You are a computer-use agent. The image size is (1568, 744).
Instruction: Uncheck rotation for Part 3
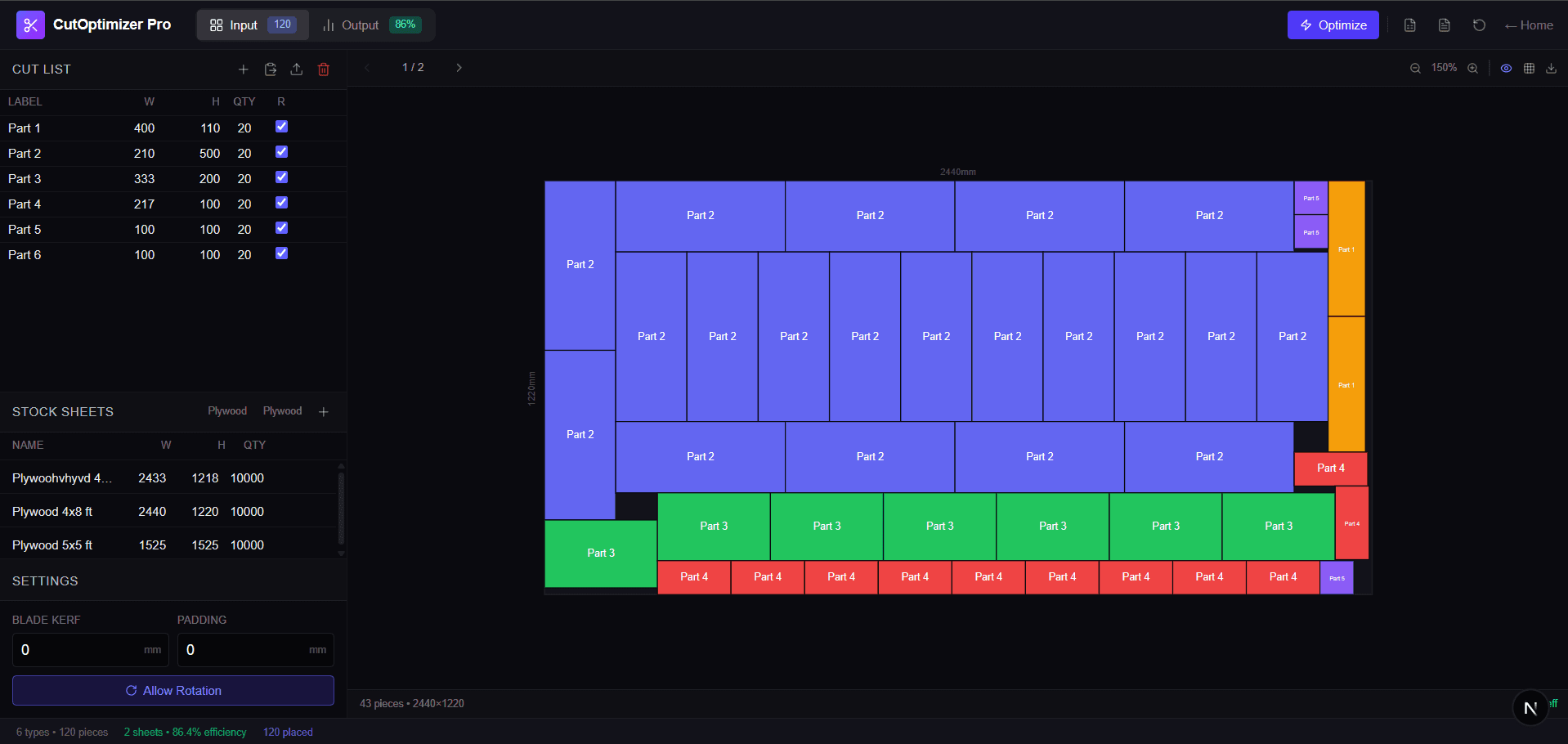coord(281,177)
